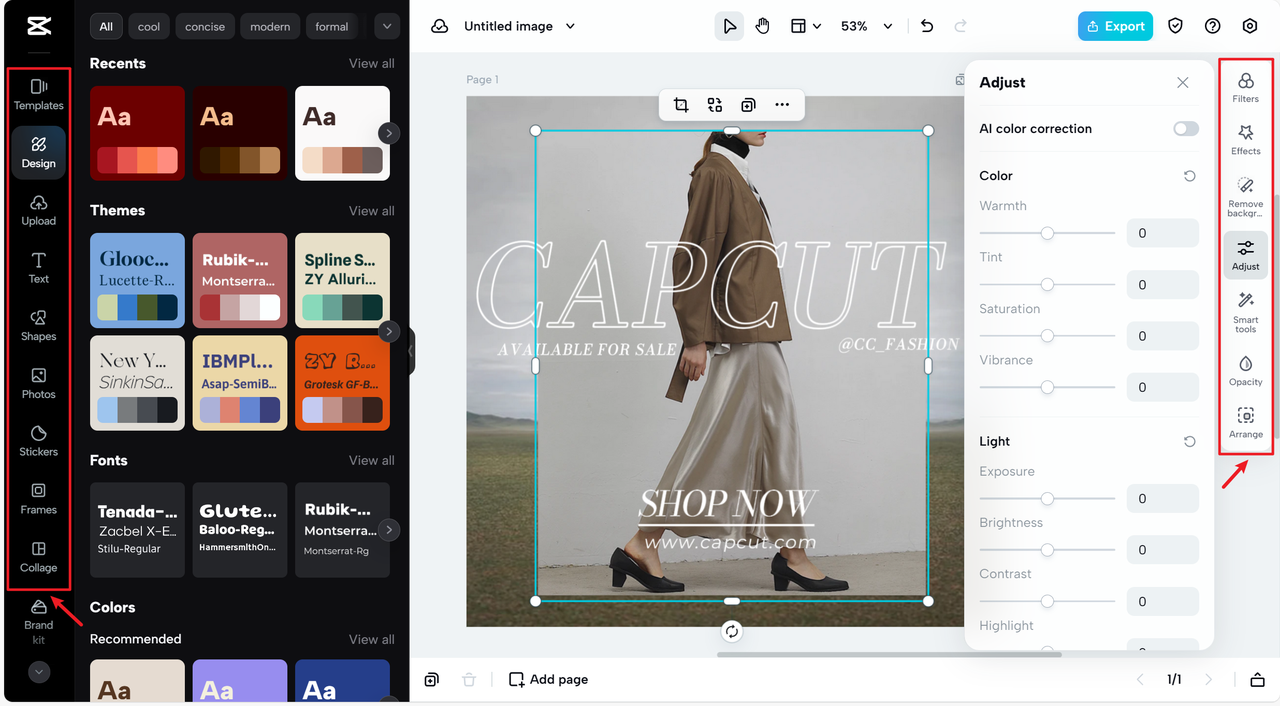This screenshot has width=1280, height=706.
Task: Open the help question mark icon
Action: (x=1213, y=26)
